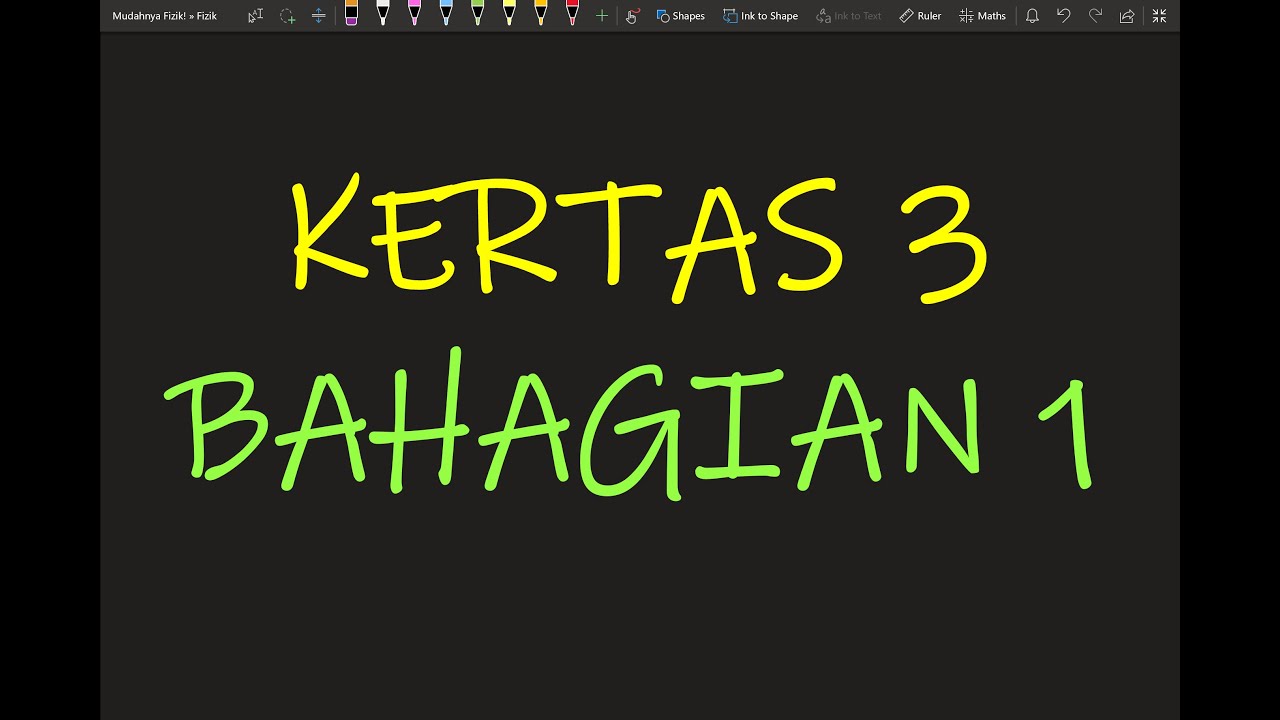Select the object or type text tool
This screenshot has height=720, width=1280.
point(255,15)
